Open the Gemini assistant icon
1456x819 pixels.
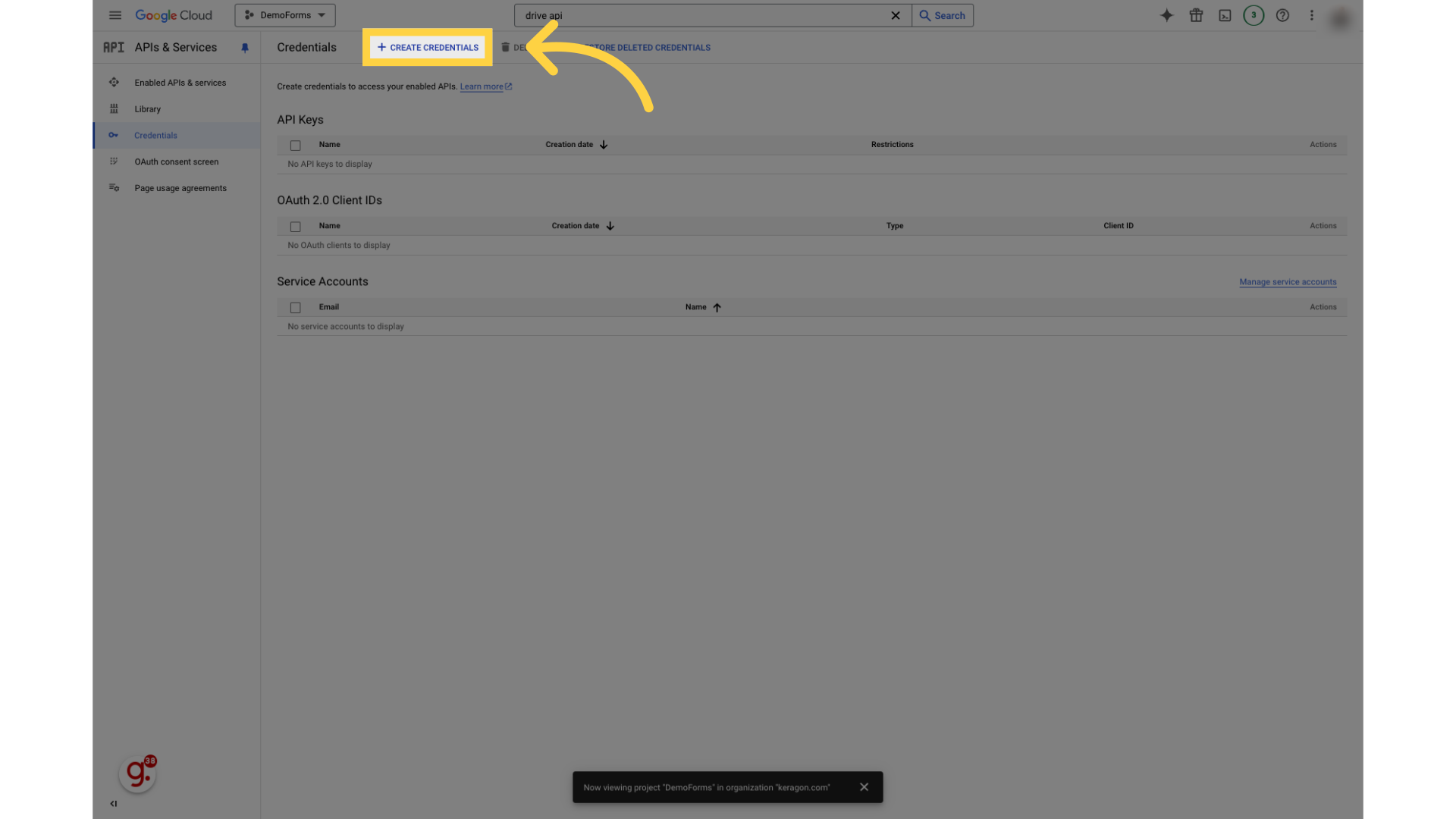tap(1167, 15)
